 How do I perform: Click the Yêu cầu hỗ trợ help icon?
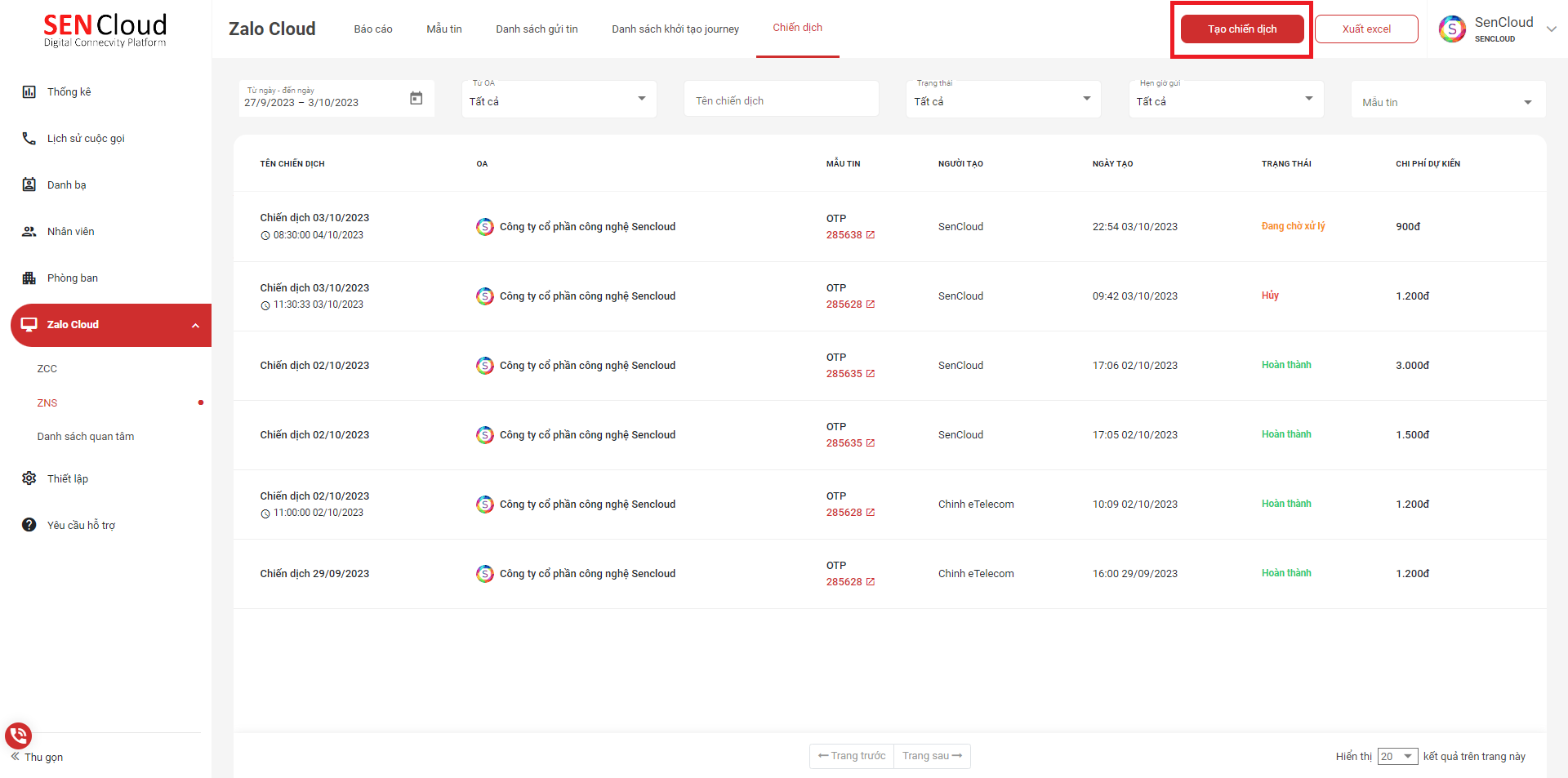(x=29, y=525)
